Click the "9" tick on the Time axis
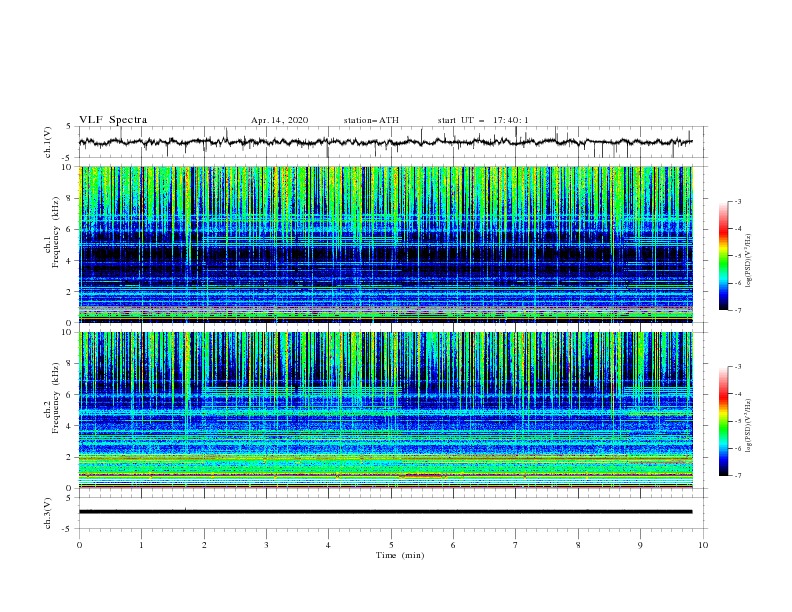 click(x=640, y=545)
